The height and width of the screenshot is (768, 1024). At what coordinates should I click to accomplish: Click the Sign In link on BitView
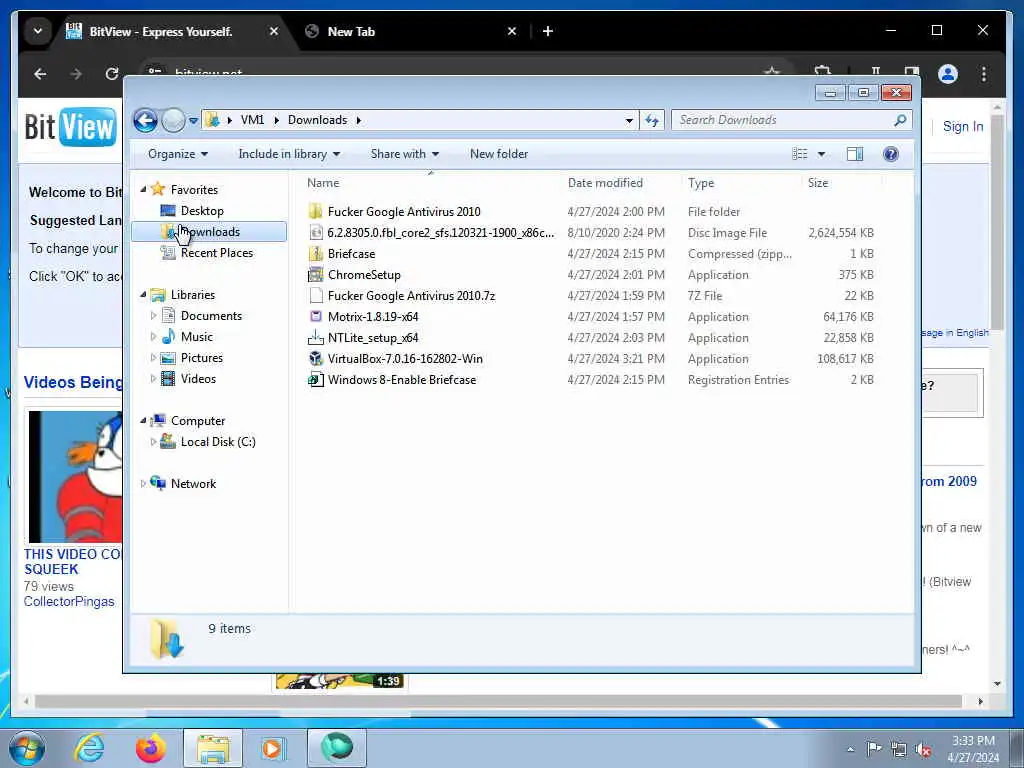963,127
